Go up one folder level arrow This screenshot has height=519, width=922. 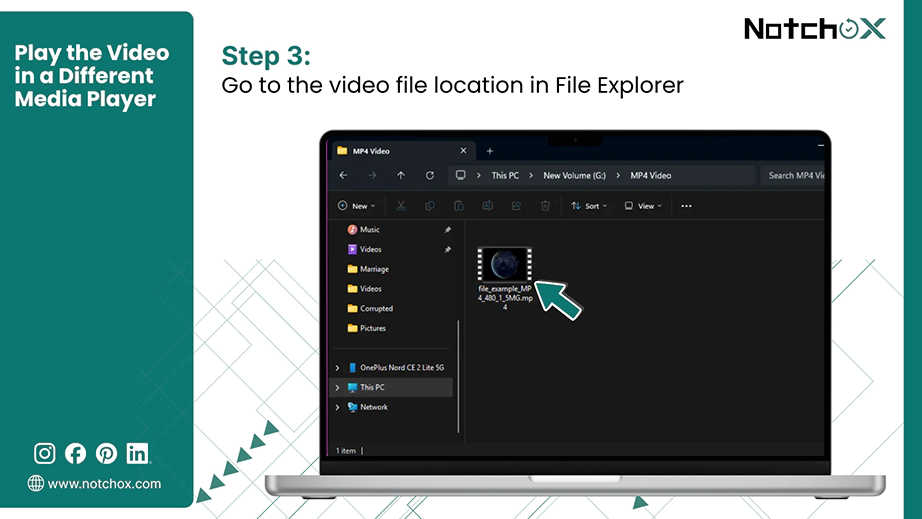(401, 175)
